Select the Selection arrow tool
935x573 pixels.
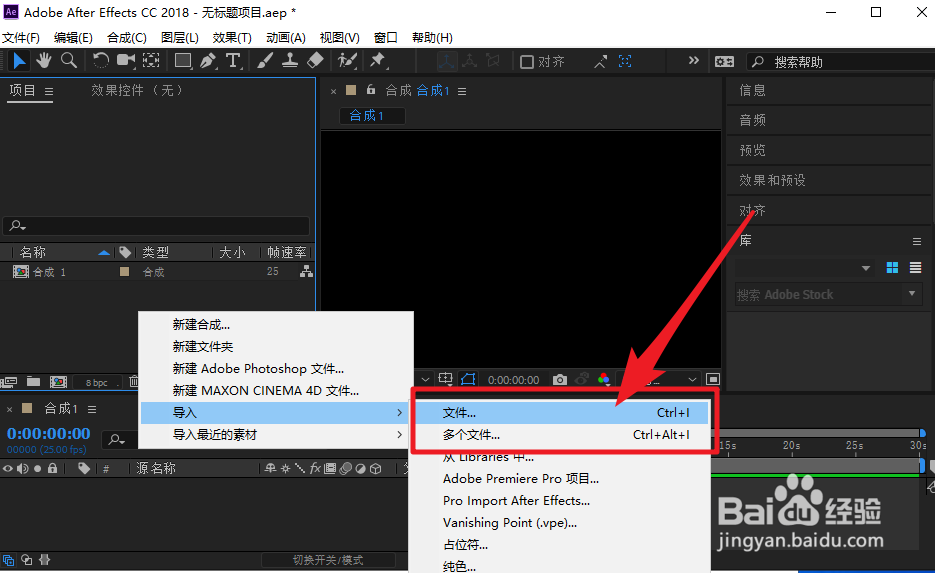[x=18, y=61]
